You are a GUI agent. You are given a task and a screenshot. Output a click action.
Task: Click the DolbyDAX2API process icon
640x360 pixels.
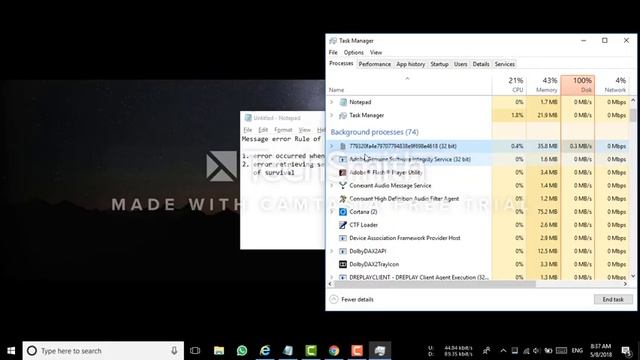[x=343, y=251]
